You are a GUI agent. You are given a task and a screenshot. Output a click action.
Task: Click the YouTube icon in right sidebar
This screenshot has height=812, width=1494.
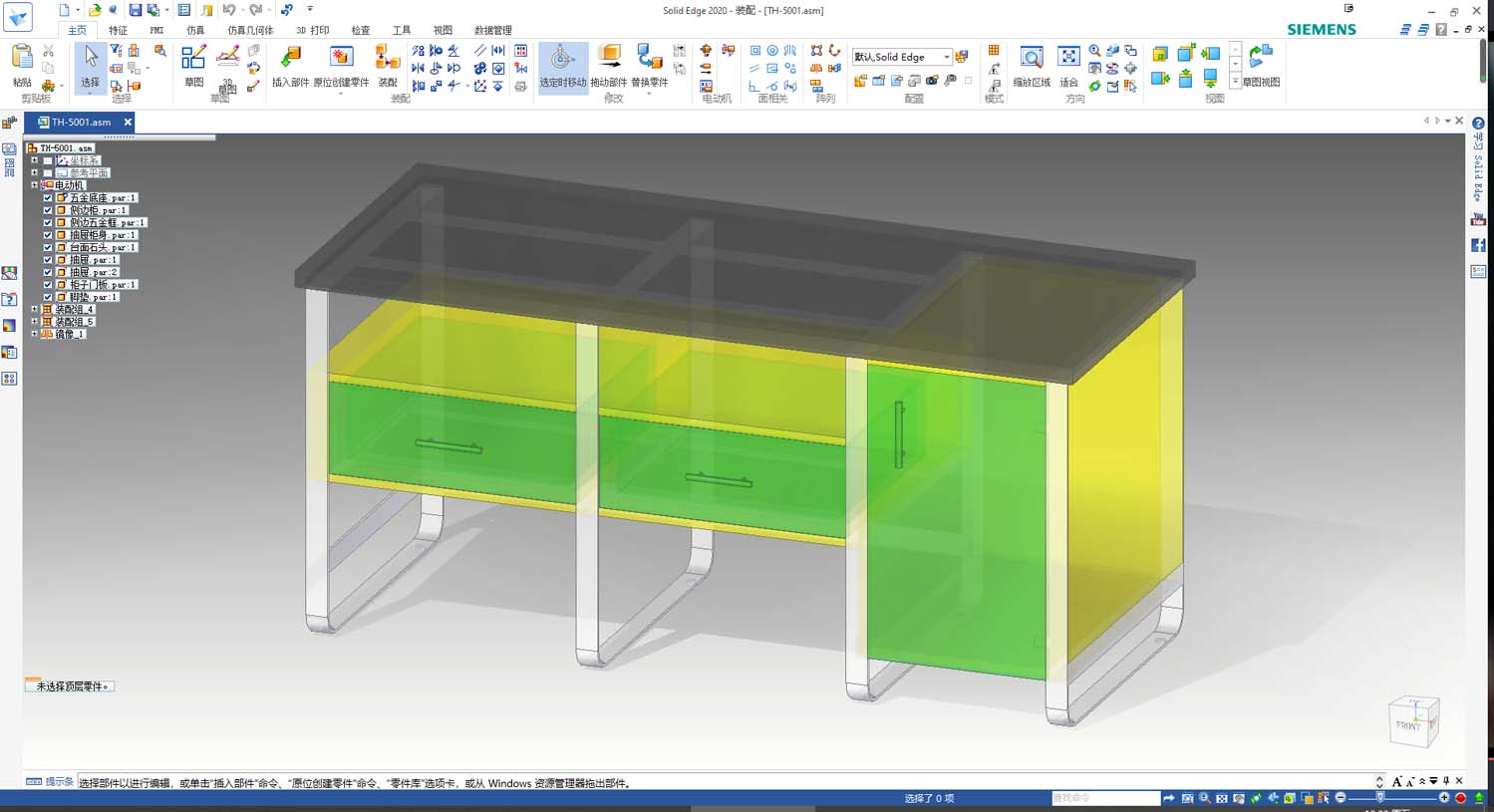pyautogui.click(x=1478, y=219)
